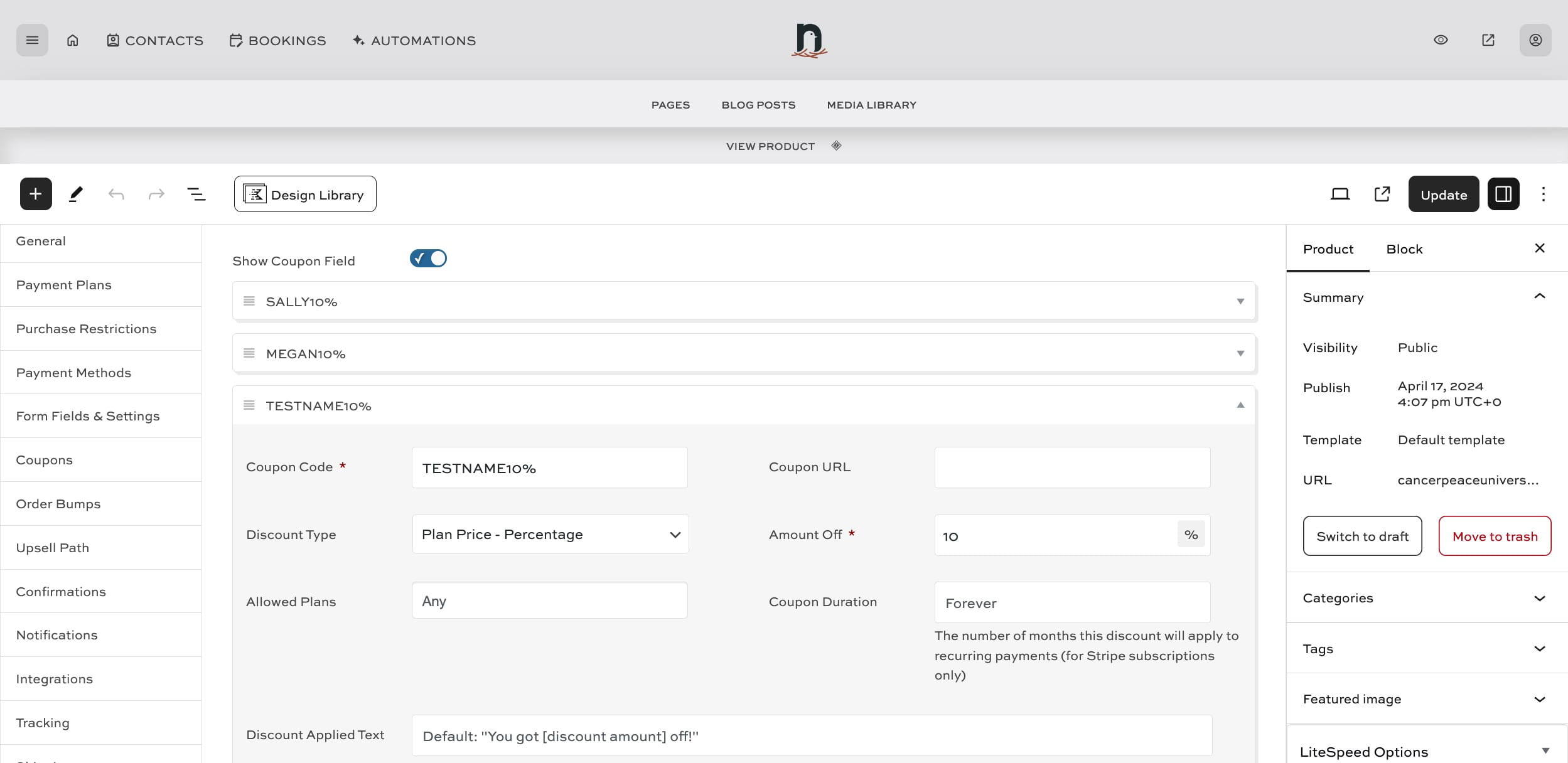This screenshot has height=763, width=1568.
Task: Toggle the settings sidebar panel button
Action: [x=1503, y=194]
